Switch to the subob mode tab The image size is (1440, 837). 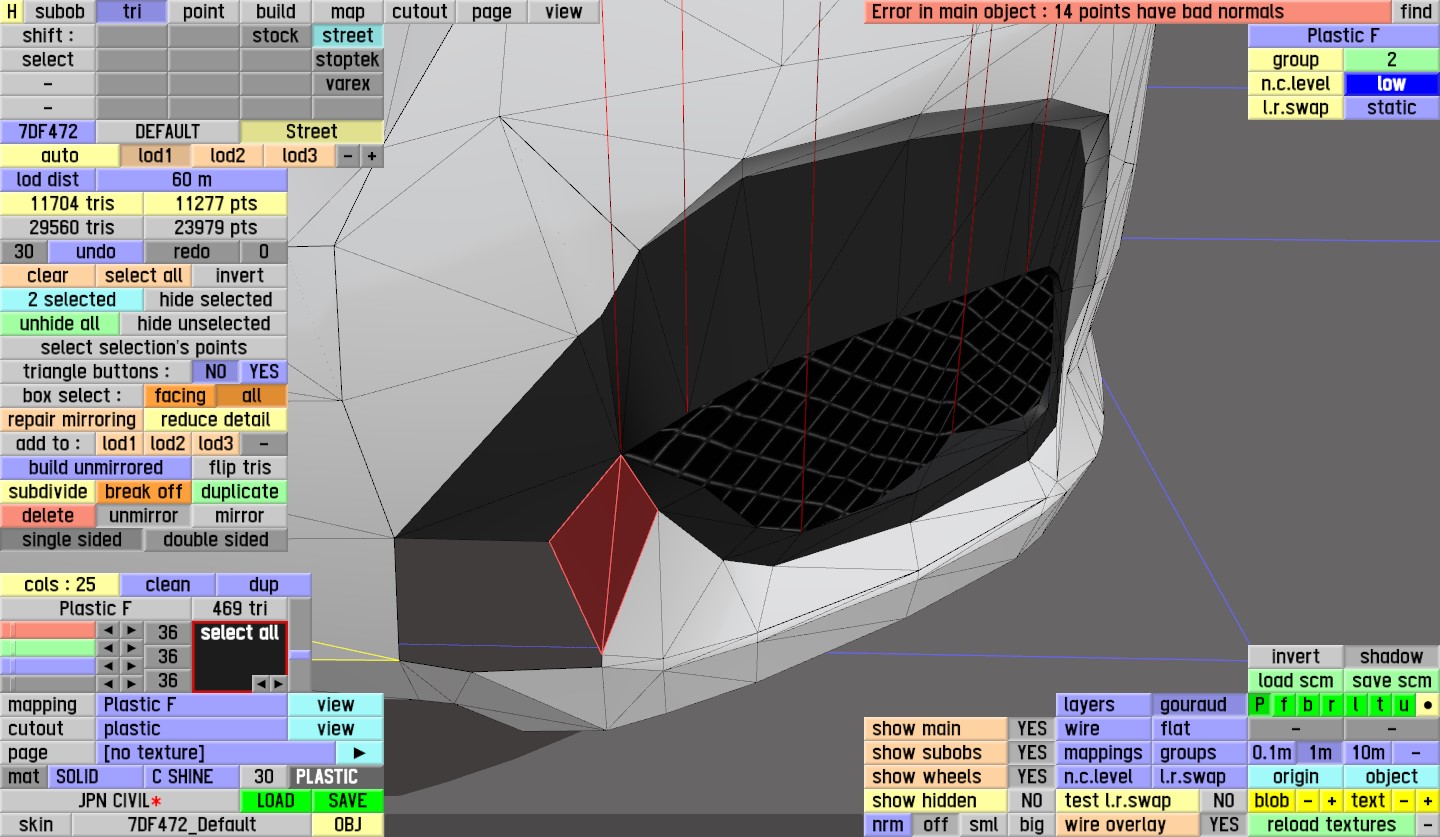[x=60, y=12]
